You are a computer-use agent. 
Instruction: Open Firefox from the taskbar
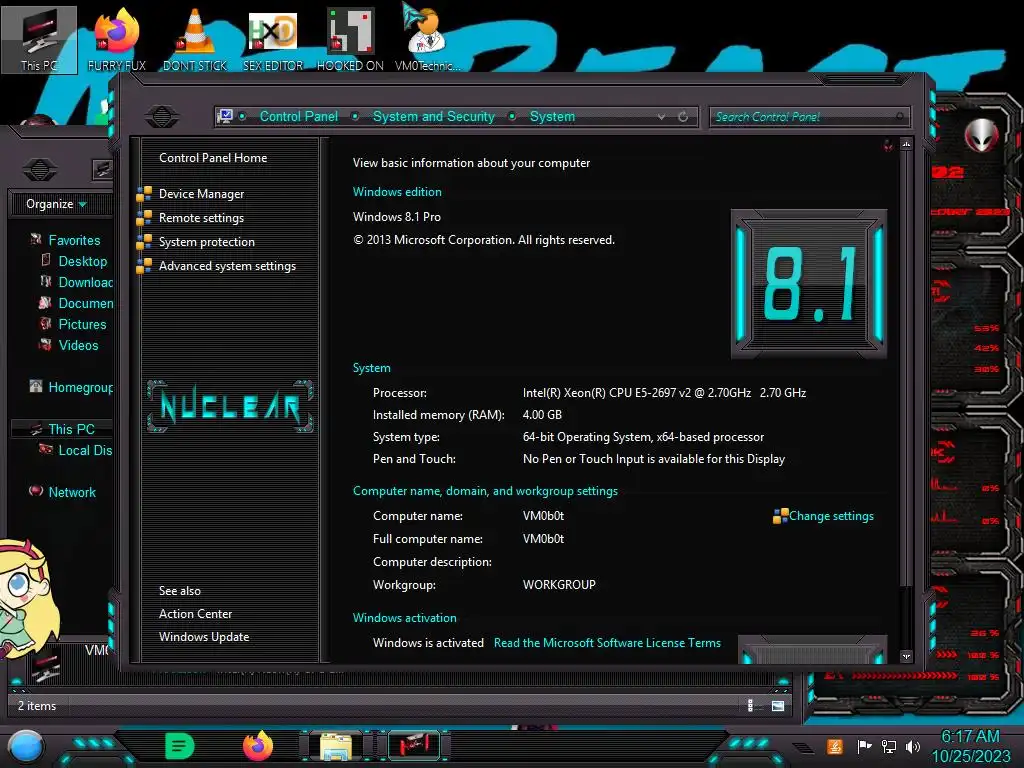[x=258, y=746]
